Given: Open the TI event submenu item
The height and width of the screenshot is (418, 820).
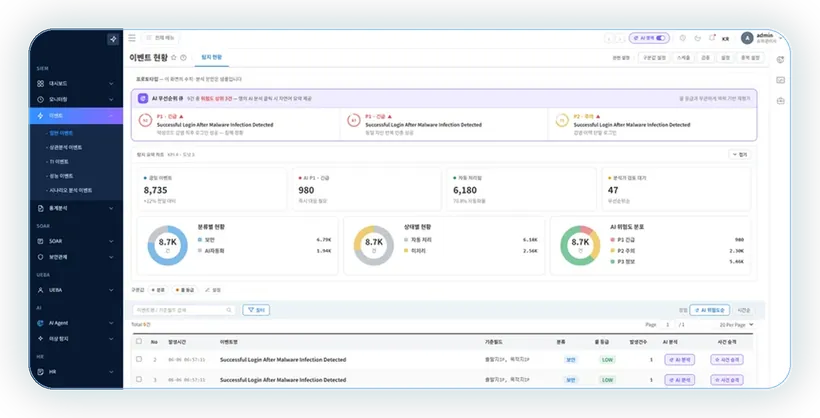Looking at the screenshot, I should tap(59, 162).
